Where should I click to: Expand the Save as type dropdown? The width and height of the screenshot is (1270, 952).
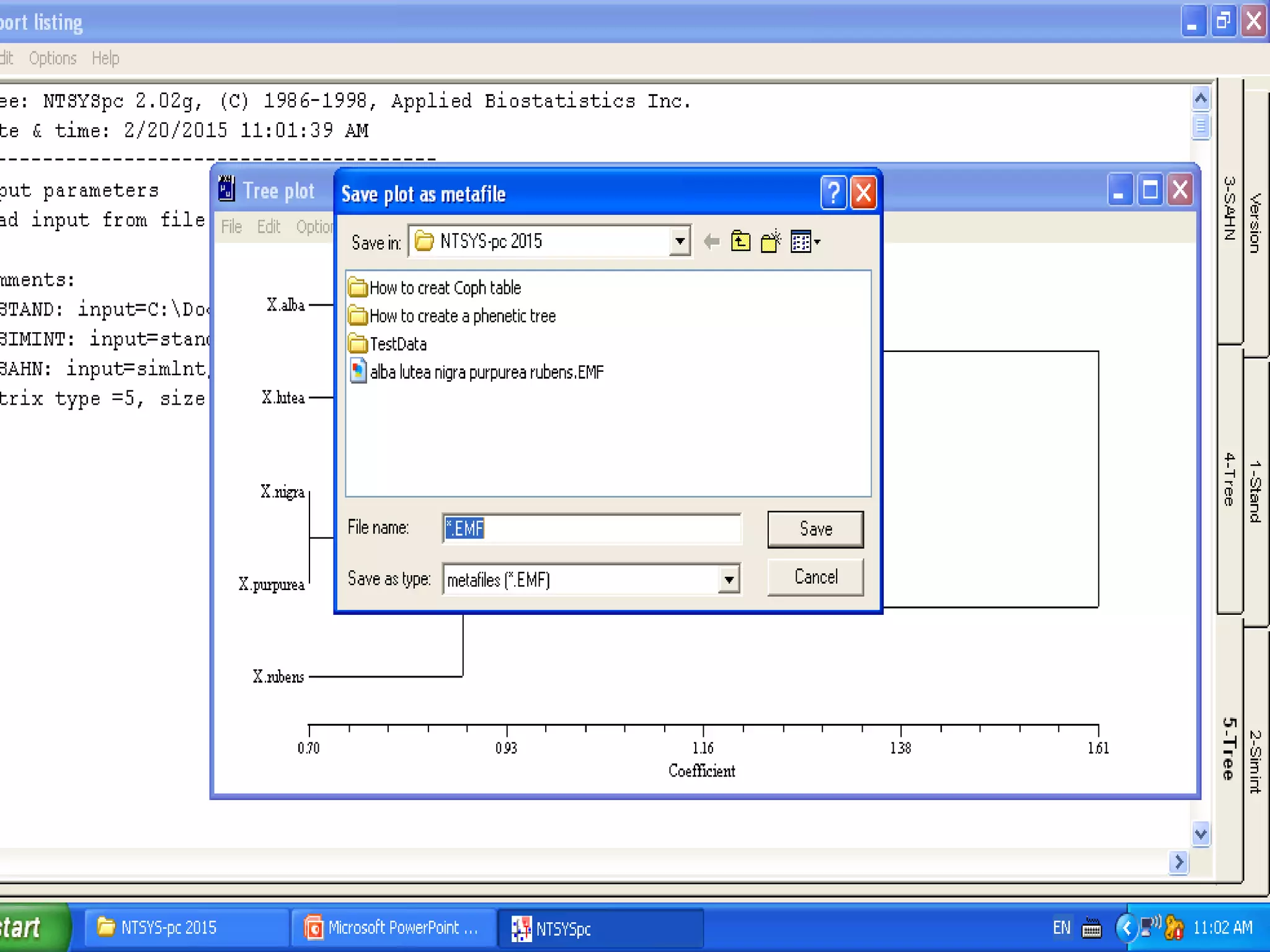(729, 580)
